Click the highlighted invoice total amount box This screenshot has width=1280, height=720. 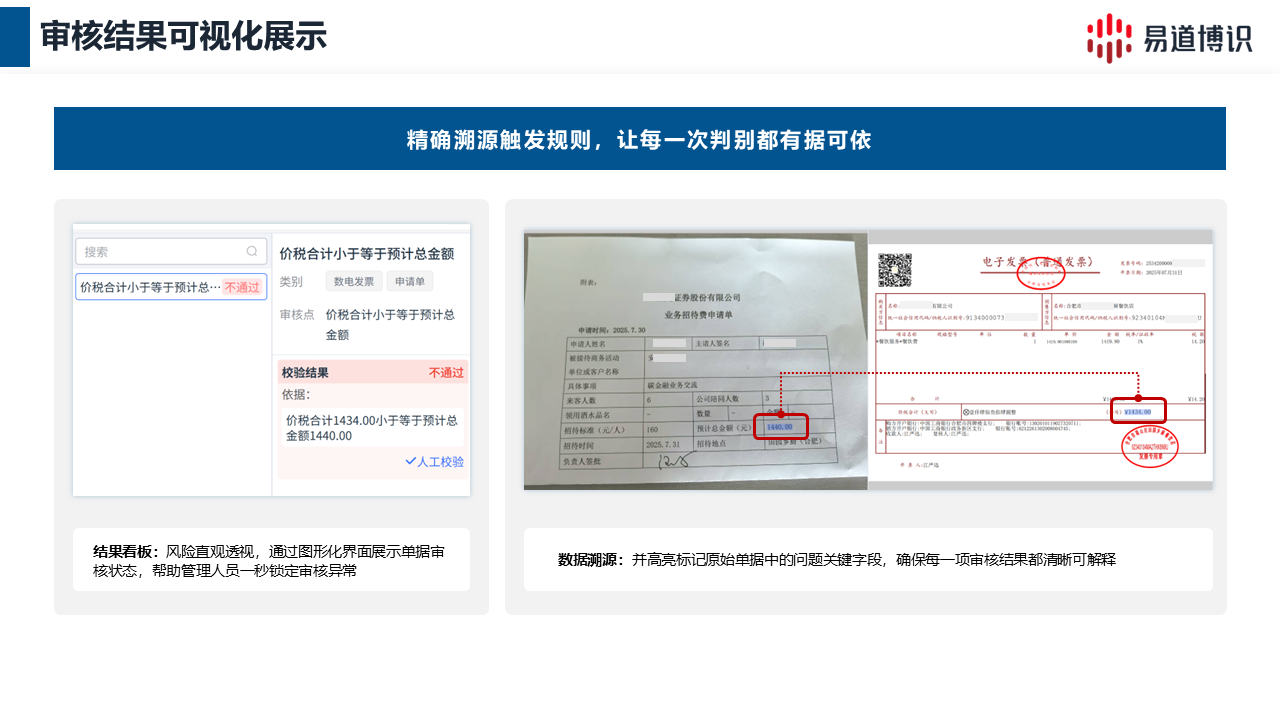click(x=1138, y=411)
